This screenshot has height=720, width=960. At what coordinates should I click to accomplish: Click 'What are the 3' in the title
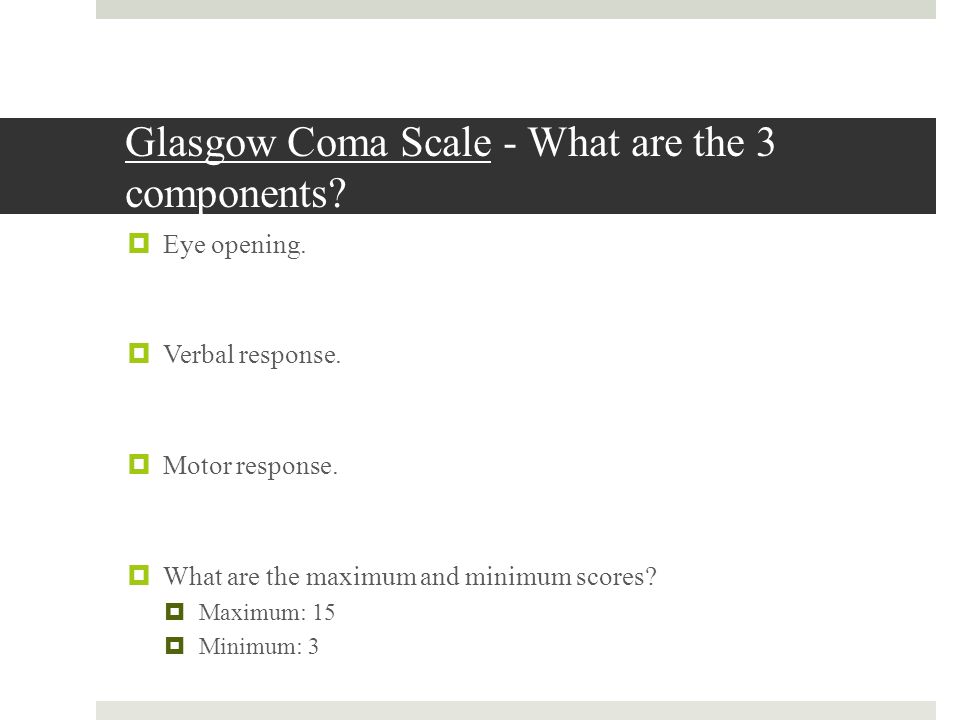point(652,142)
